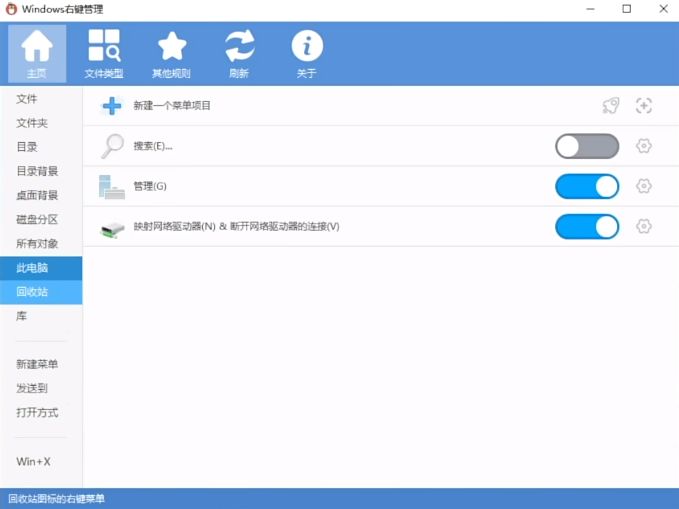Maximize the Windows右键管理 window
679x509 pixels.
627,9
